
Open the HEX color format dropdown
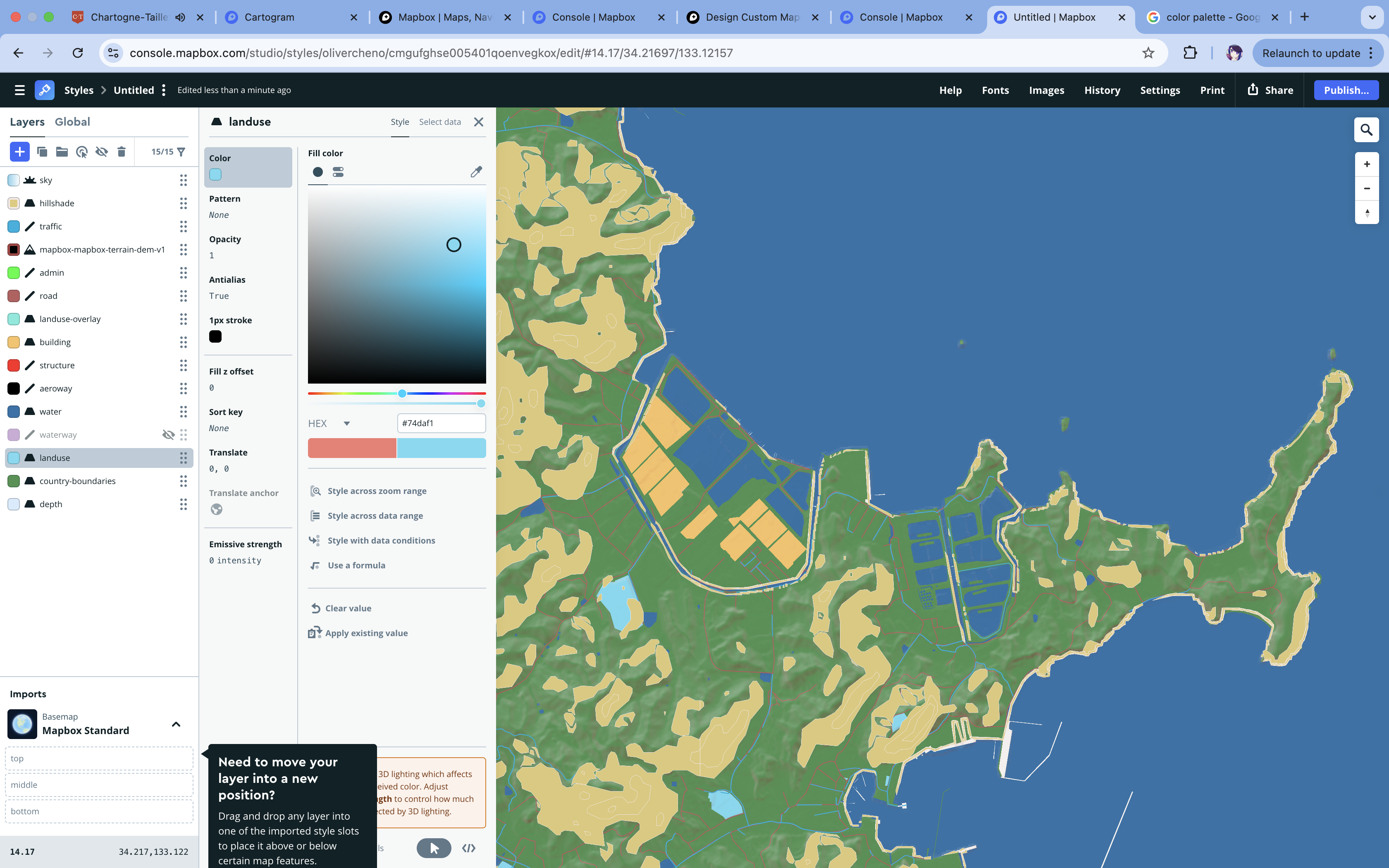click(346, 424)
